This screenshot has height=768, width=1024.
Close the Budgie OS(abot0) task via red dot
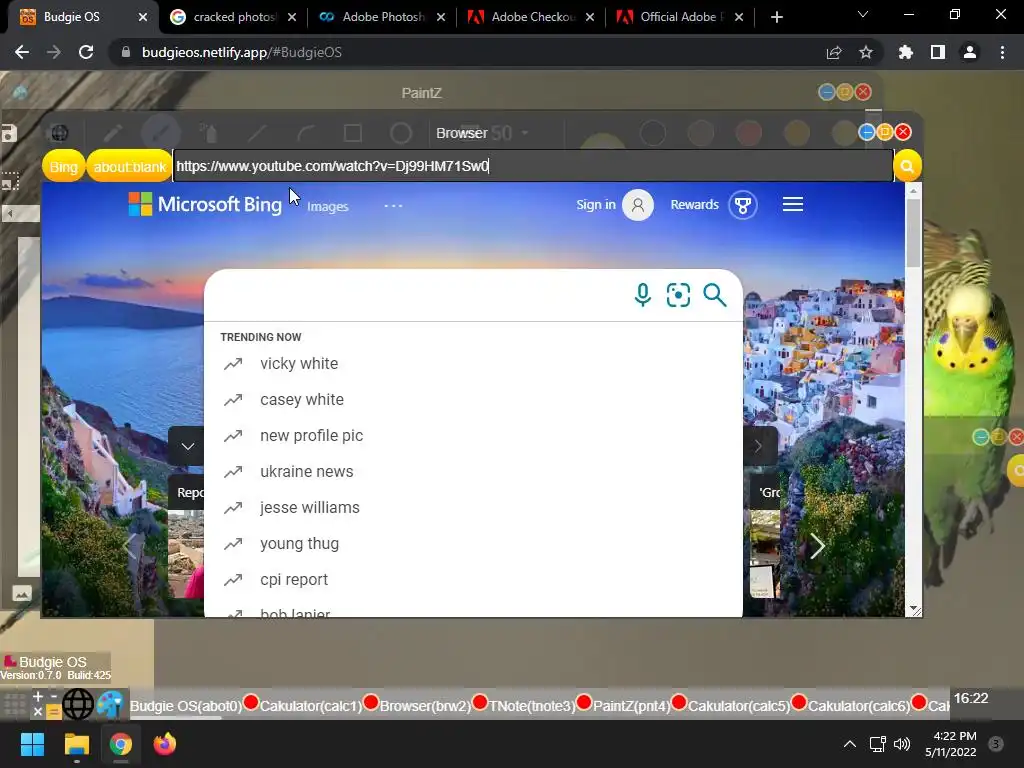[x=251, y=703]
